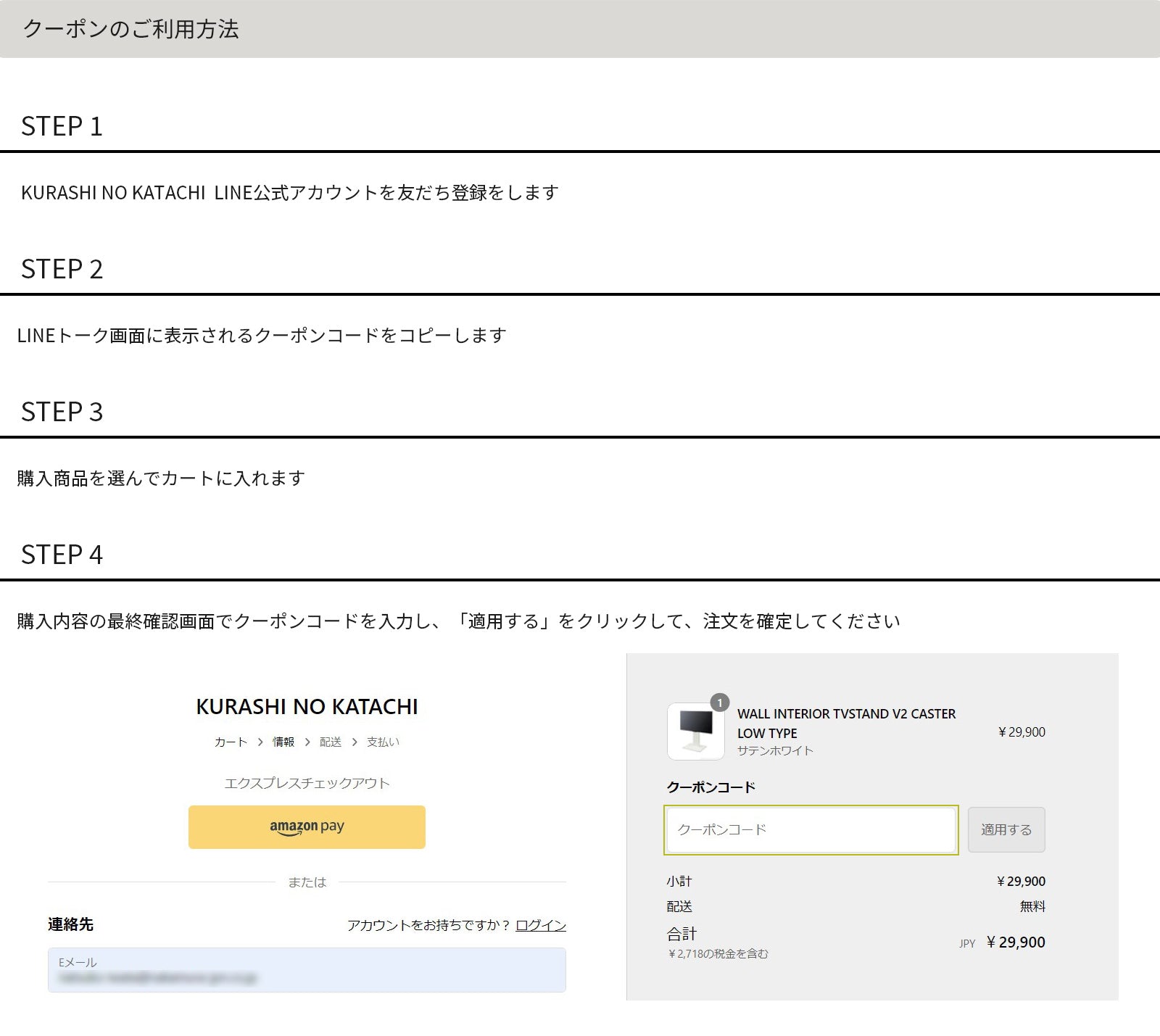Click the アカウントをお持ちですか？ text
1160x1036 pixels.
tap(428, 925)
